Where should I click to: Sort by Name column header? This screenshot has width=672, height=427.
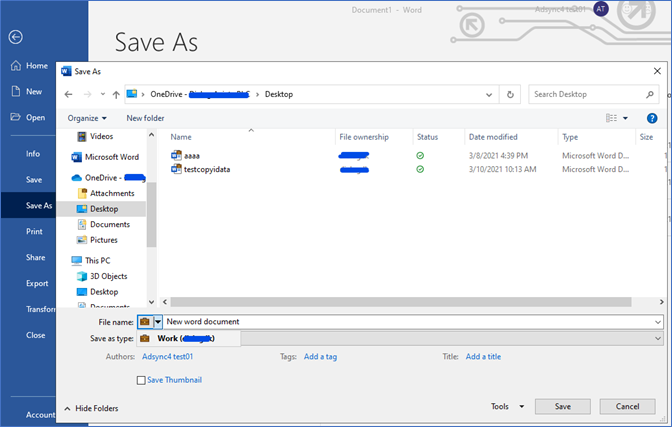(181, 137)
